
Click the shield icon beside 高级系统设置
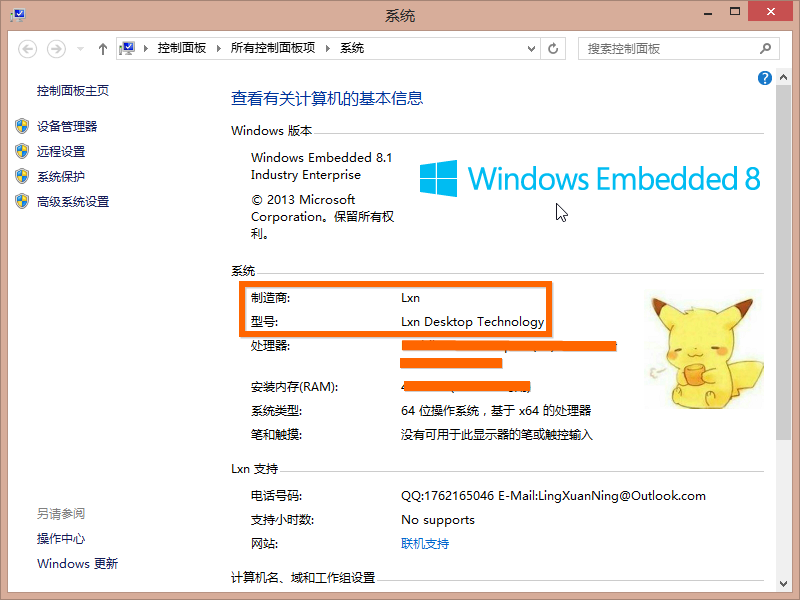(x=22, y=202)
